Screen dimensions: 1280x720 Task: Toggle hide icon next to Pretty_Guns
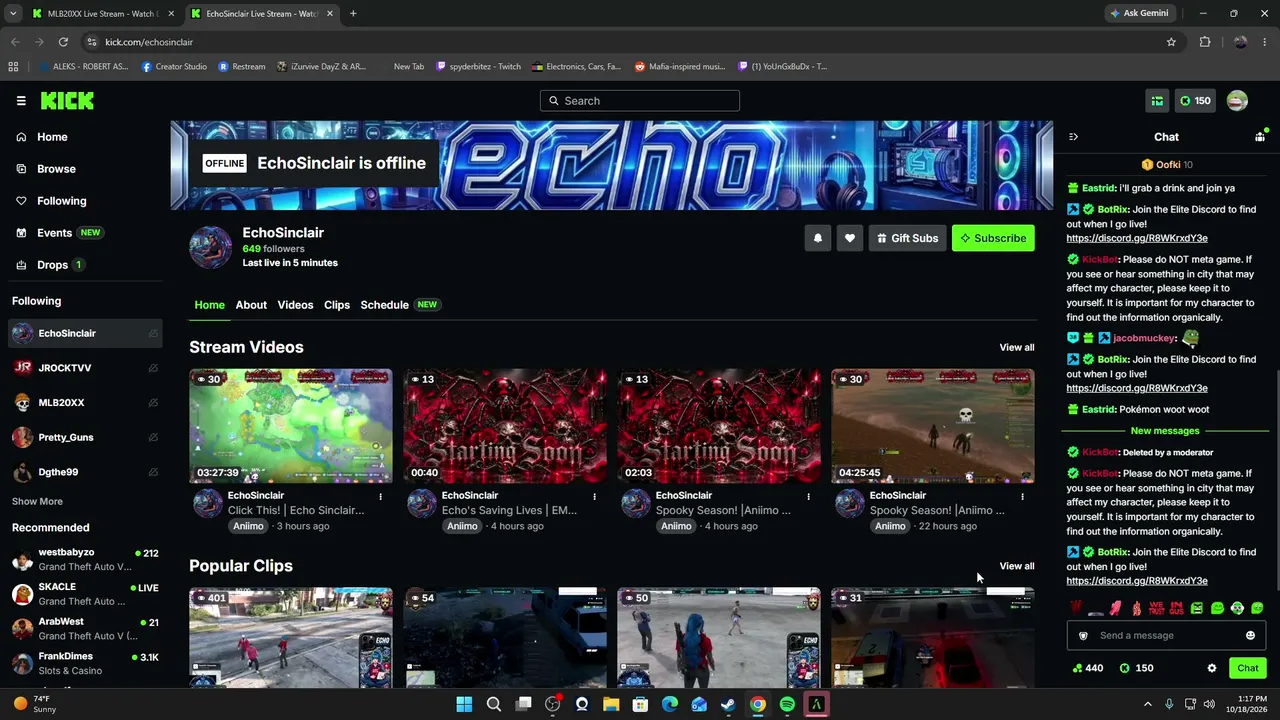coord(153,438)
